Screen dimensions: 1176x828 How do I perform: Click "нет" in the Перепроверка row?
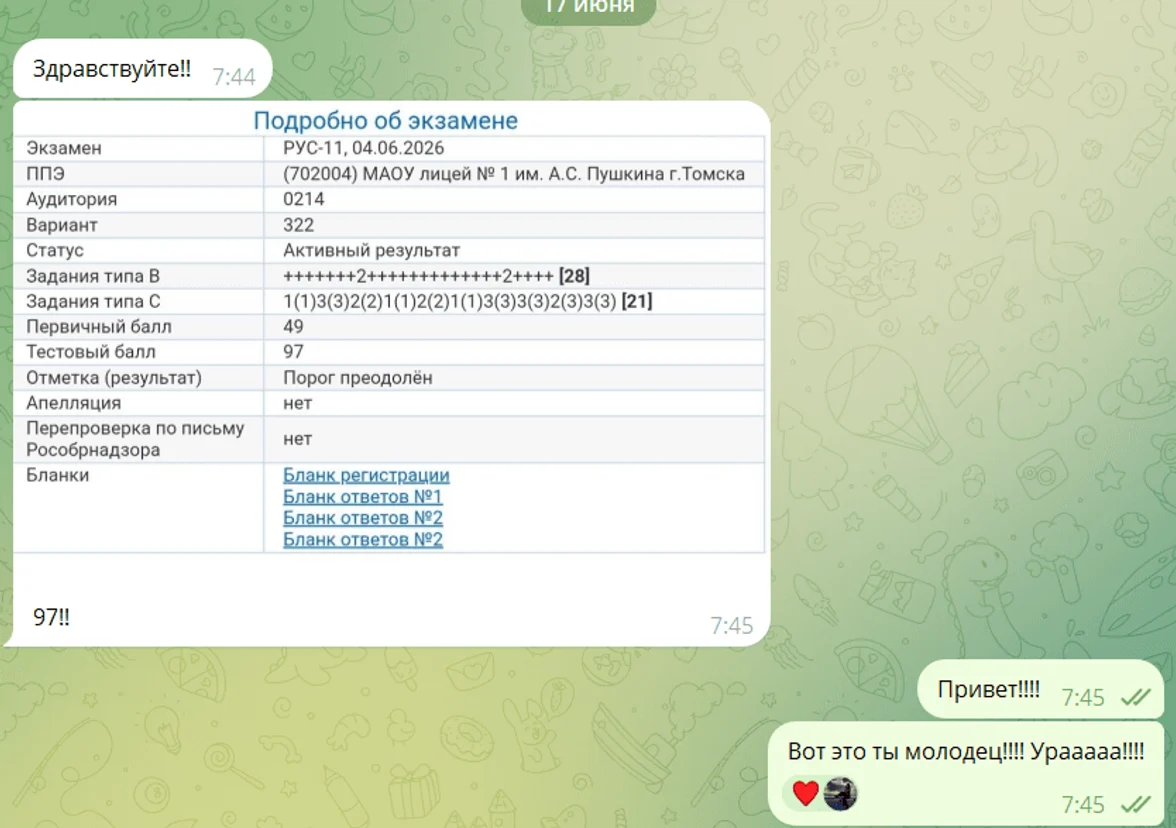click(x=297, y=439)
